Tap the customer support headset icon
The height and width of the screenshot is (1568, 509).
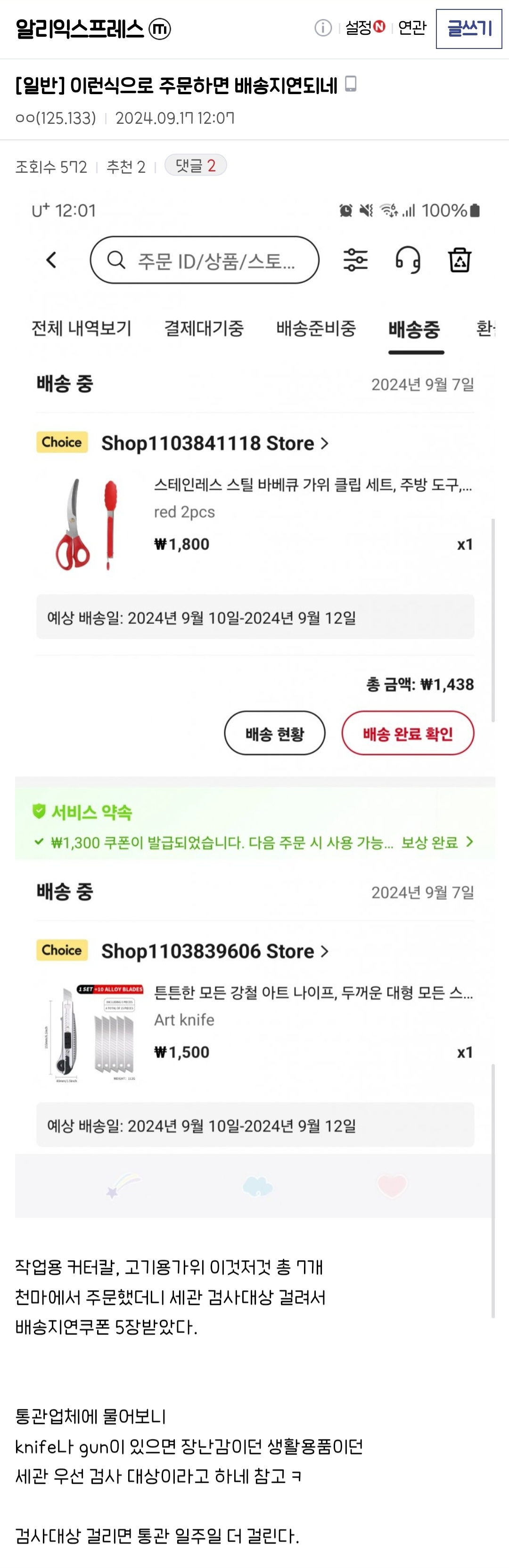pos(408,260)
